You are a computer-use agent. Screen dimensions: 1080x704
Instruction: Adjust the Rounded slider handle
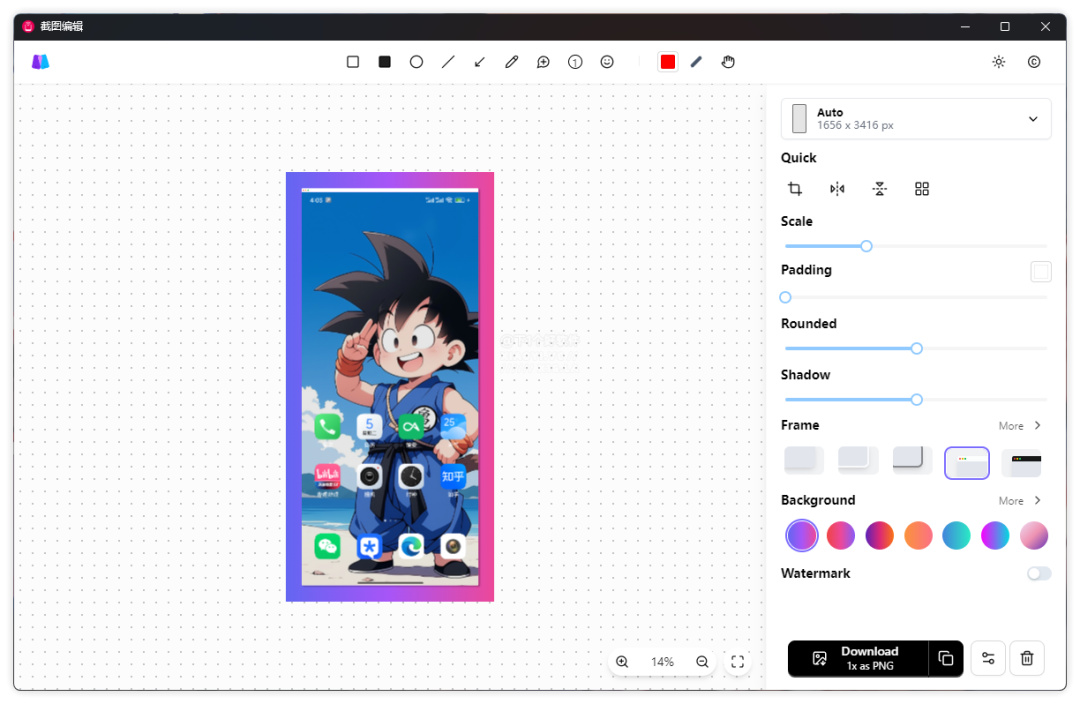(x=917, y=349)
